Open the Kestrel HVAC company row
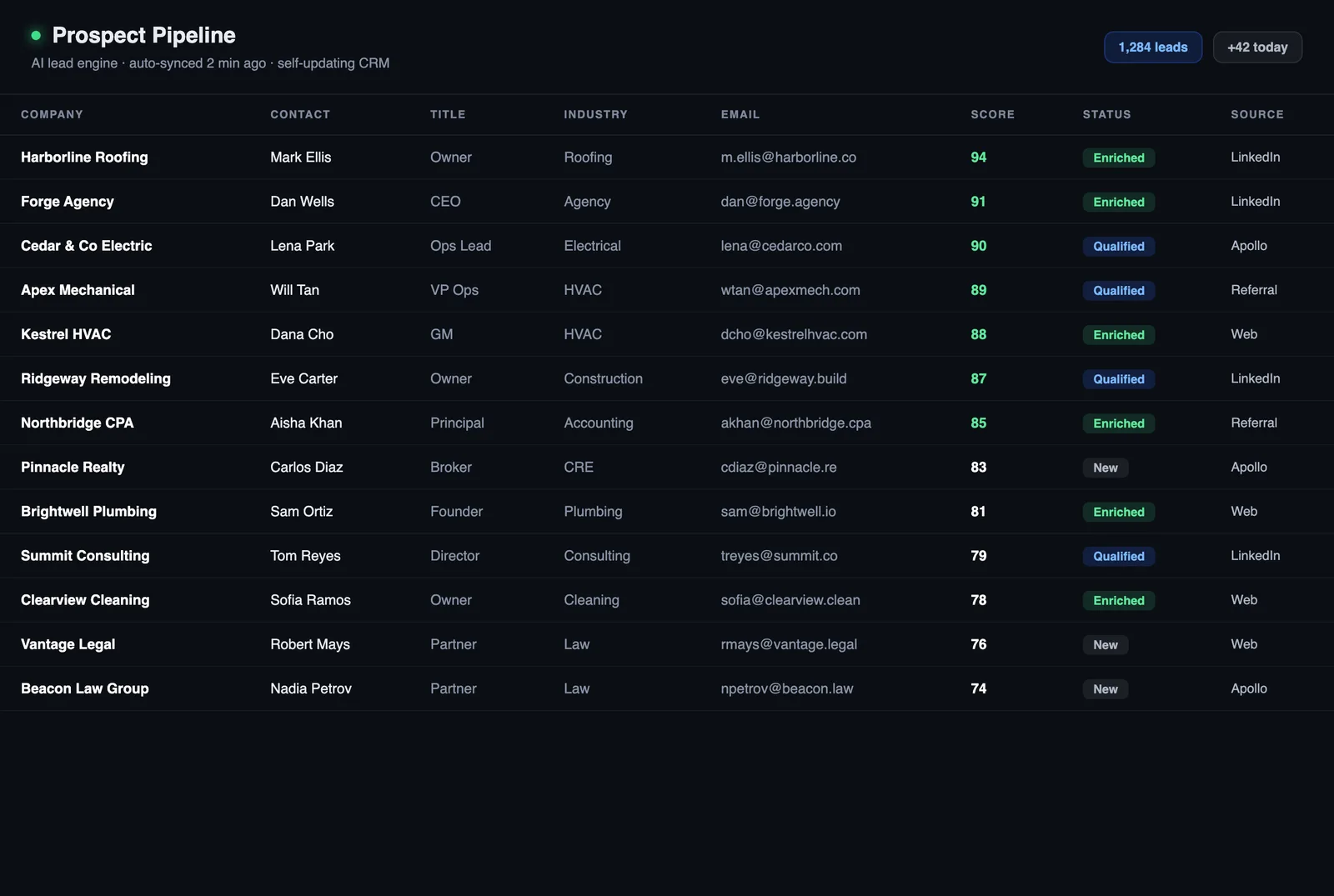Image resolution: width=1334 pixels, height=896 pixels. click(667, 334)
